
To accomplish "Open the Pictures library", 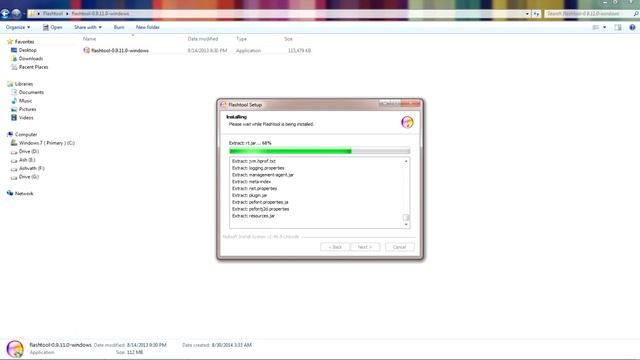I will [27, 109].
